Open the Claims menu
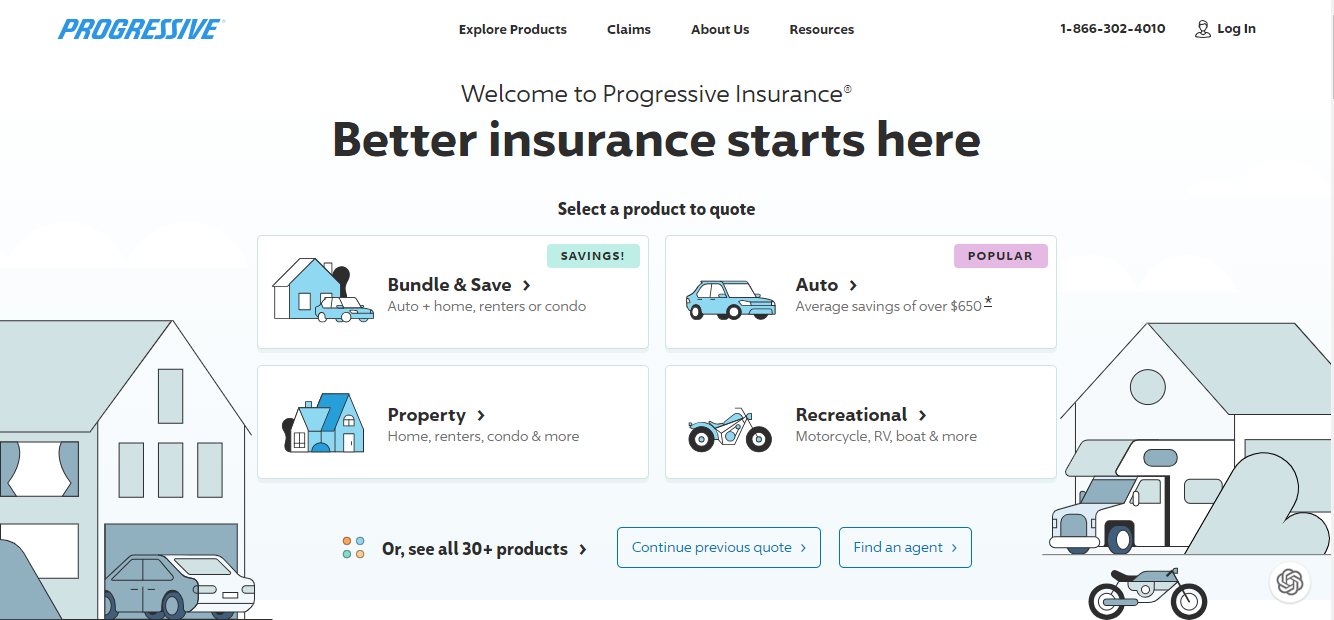 [x=629, y=29]
